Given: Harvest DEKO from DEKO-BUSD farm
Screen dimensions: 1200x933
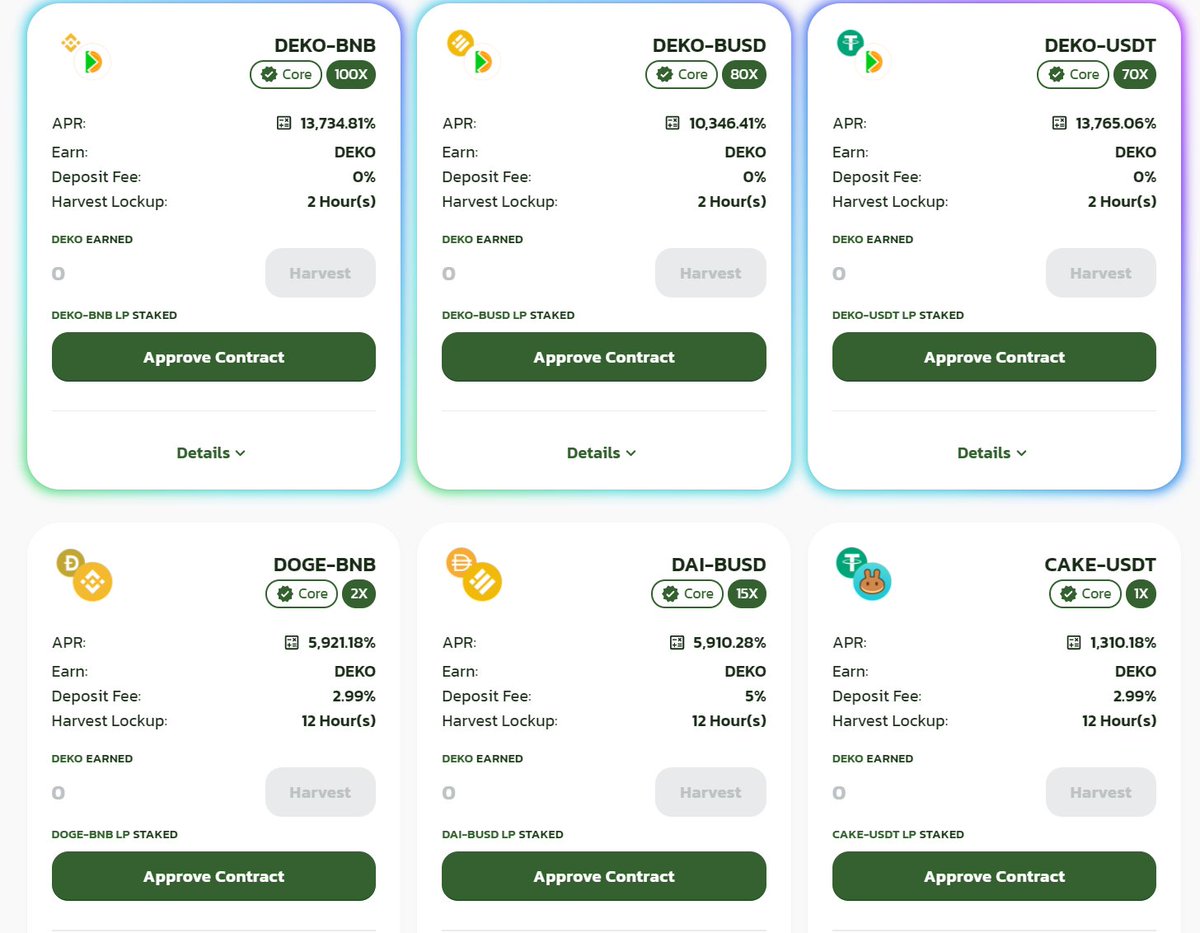Looking at the screenshot, I should (x=711, y=273).
